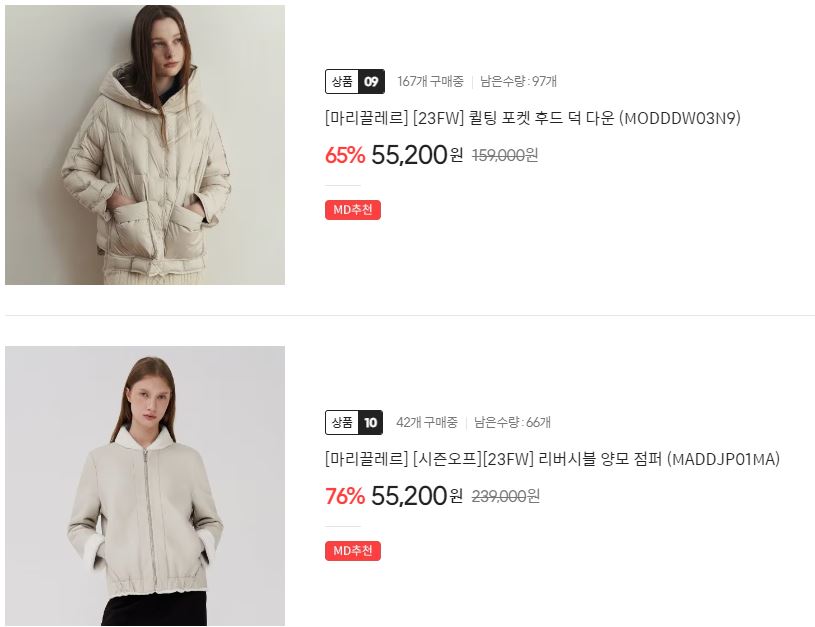Click the 167개 구매중 purchase count
Viewport: 815px width, 627px height.
pyautogui.click(x=430, y=82)
